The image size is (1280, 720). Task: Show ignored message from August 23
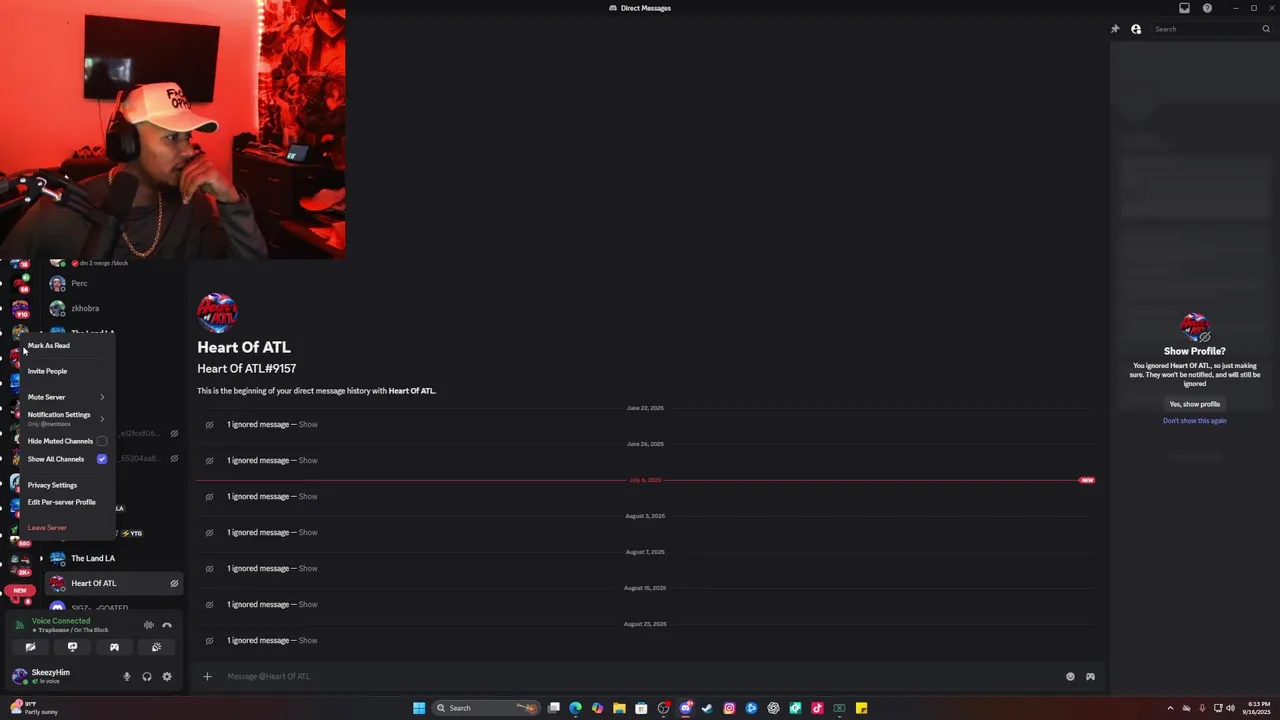[x=308, y=640]
